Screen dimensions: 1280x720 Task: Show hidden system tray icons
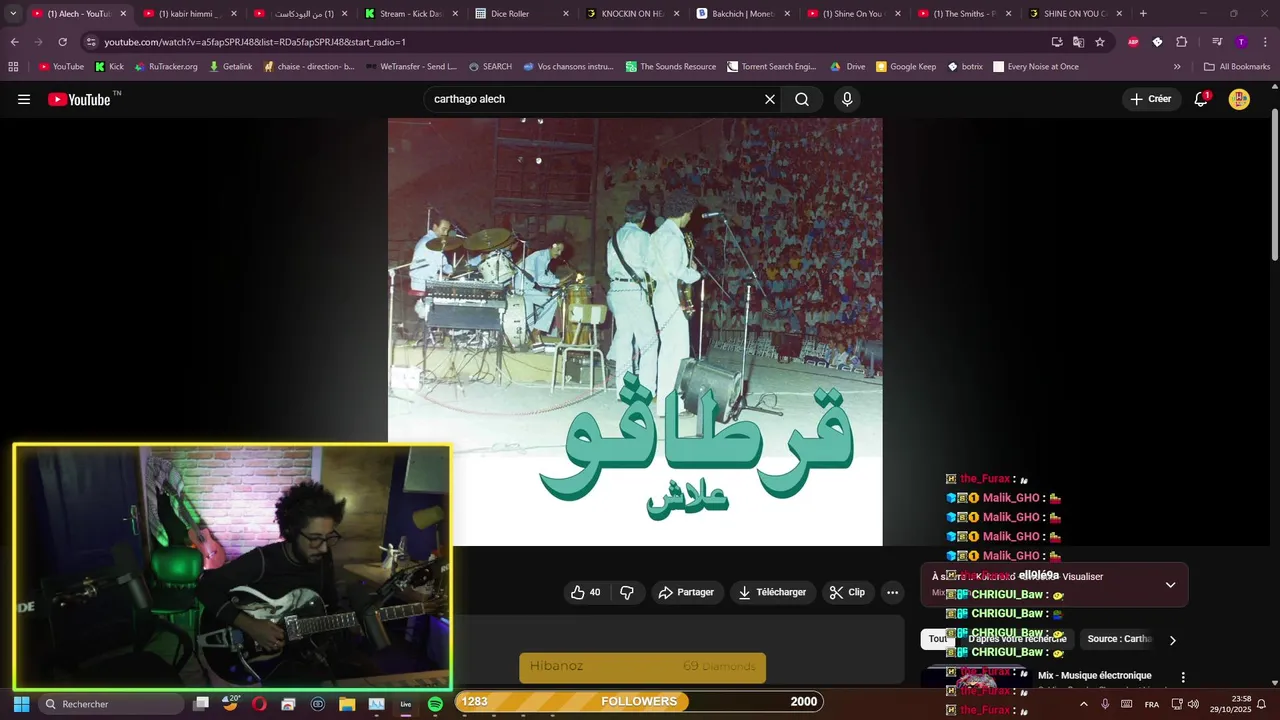[1083, 704]
